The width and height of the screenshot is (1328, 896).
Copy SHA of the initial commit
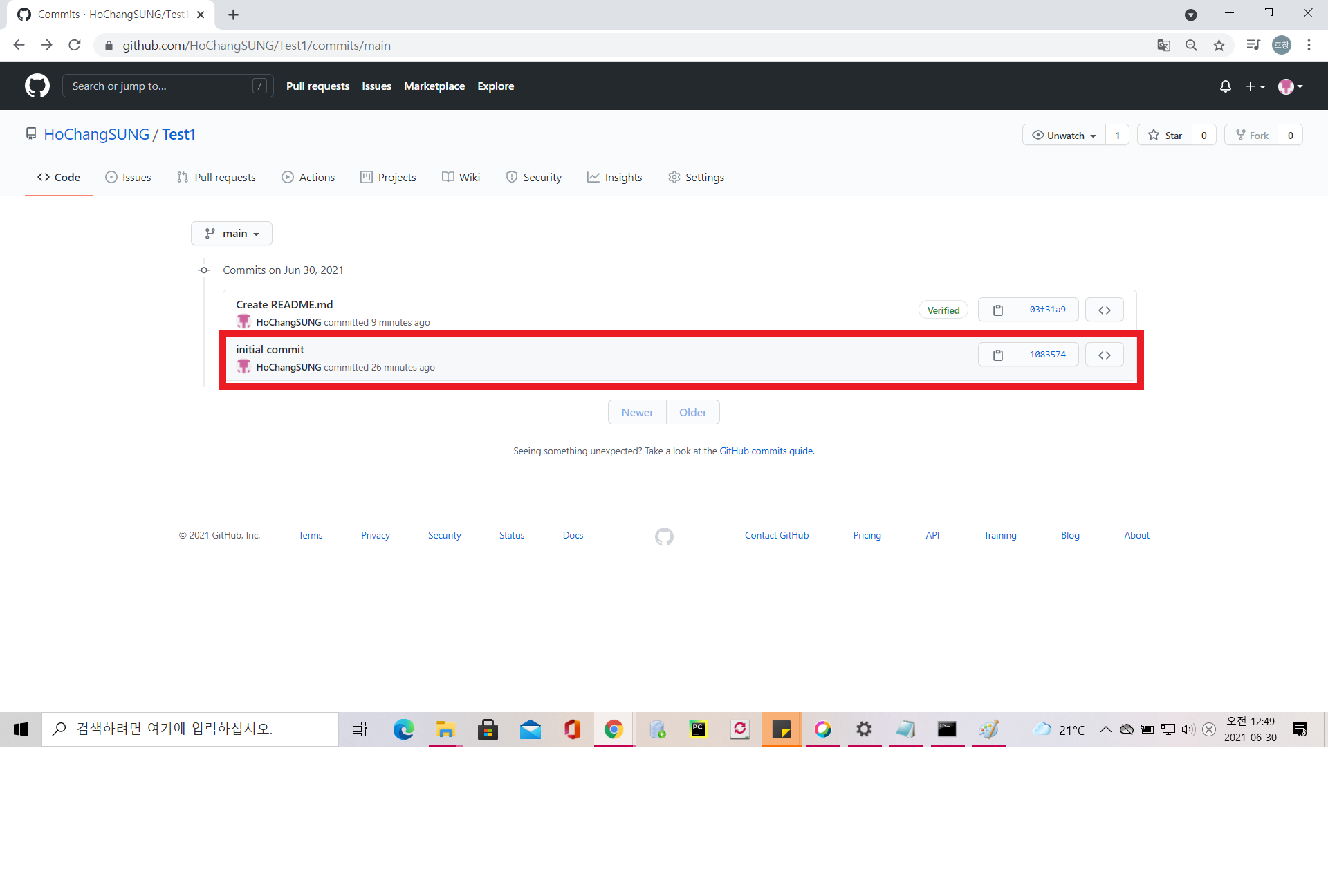click(997, 355)
